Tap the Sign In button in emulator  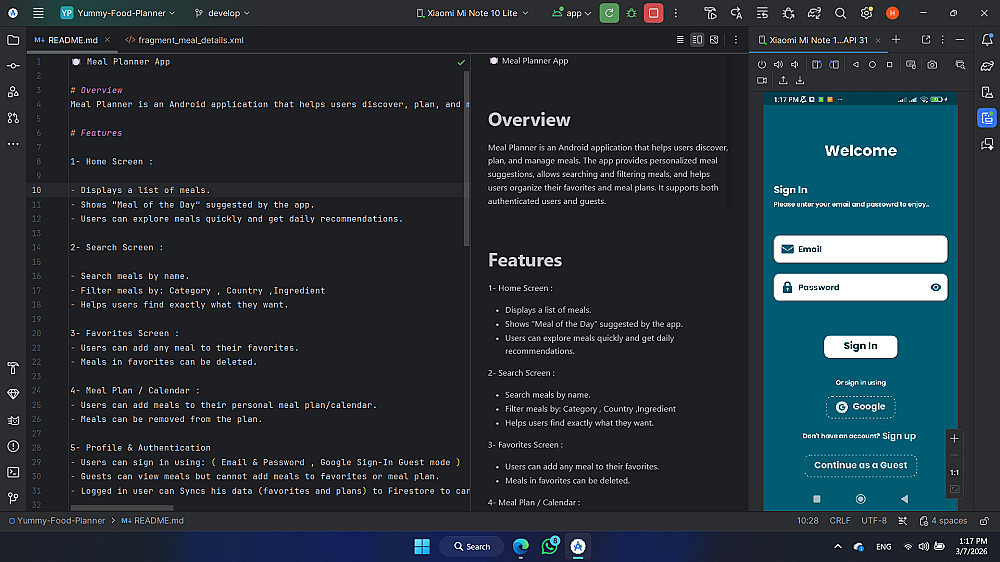point(860,346)
